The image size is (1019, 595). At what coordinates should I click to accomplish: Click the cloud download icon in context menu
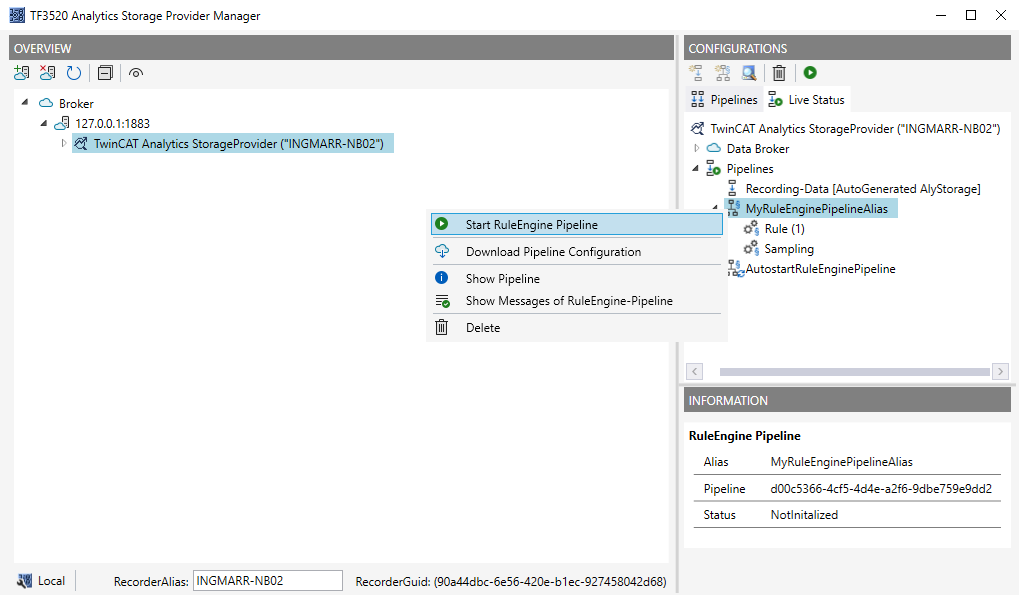442,251
